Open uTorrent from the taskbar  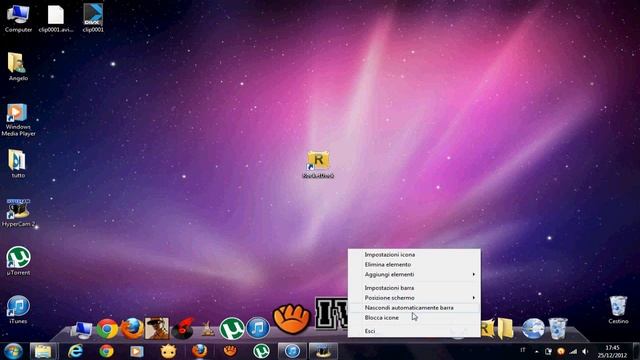261,351
